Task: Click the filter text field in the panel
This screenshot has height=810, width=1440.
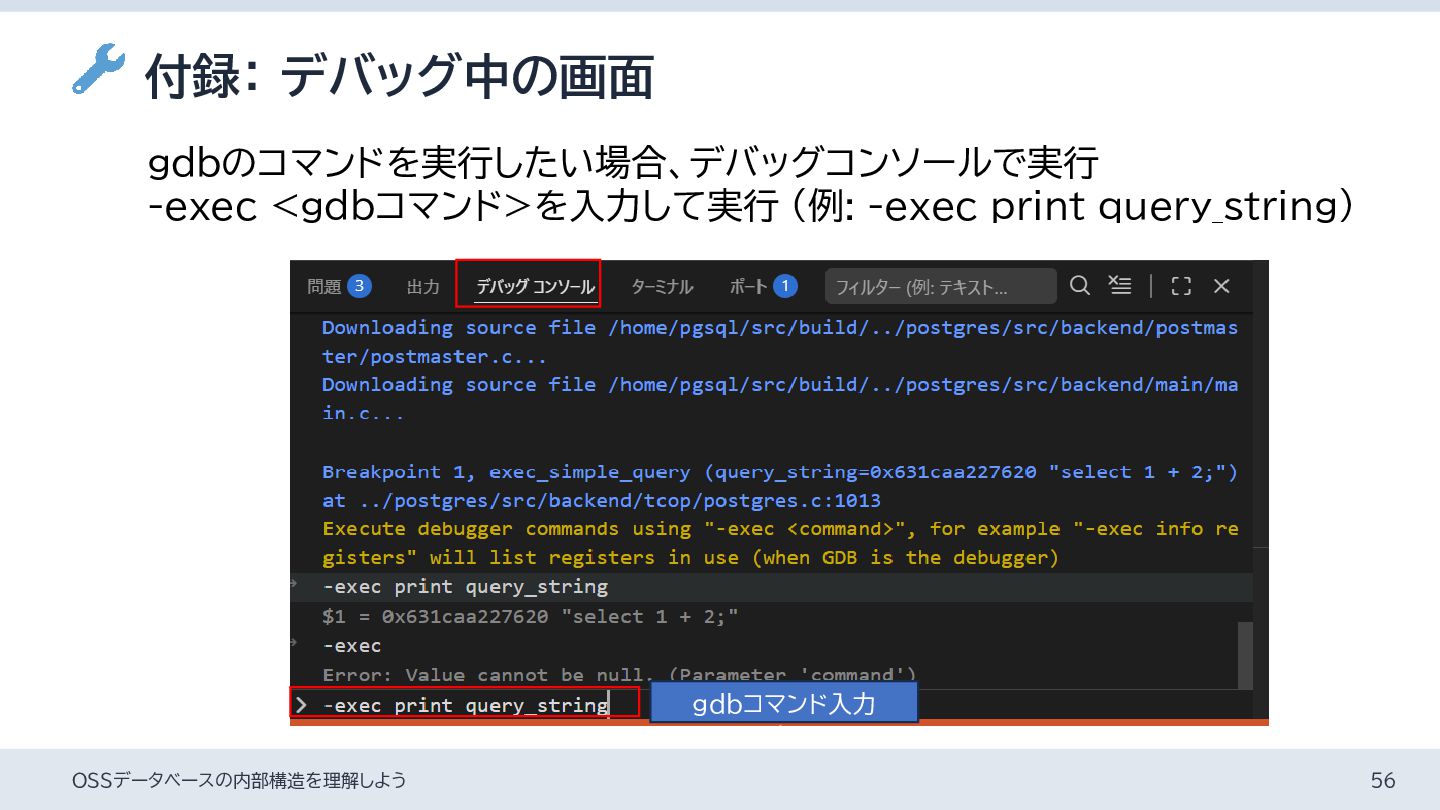Action: pos(940,287)
